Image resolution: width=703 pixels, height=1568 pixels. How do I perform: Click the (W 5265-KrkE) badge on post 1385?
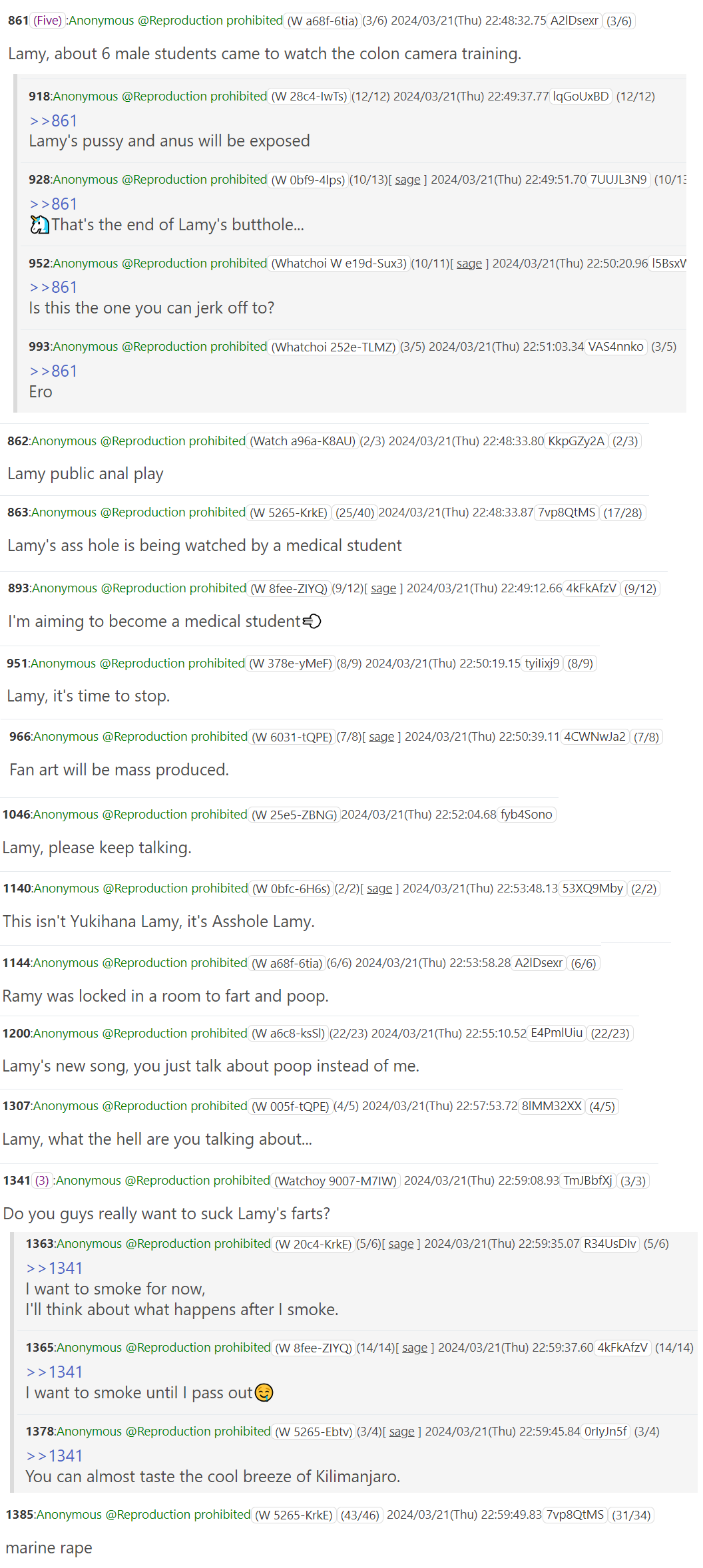point(294,1515)
